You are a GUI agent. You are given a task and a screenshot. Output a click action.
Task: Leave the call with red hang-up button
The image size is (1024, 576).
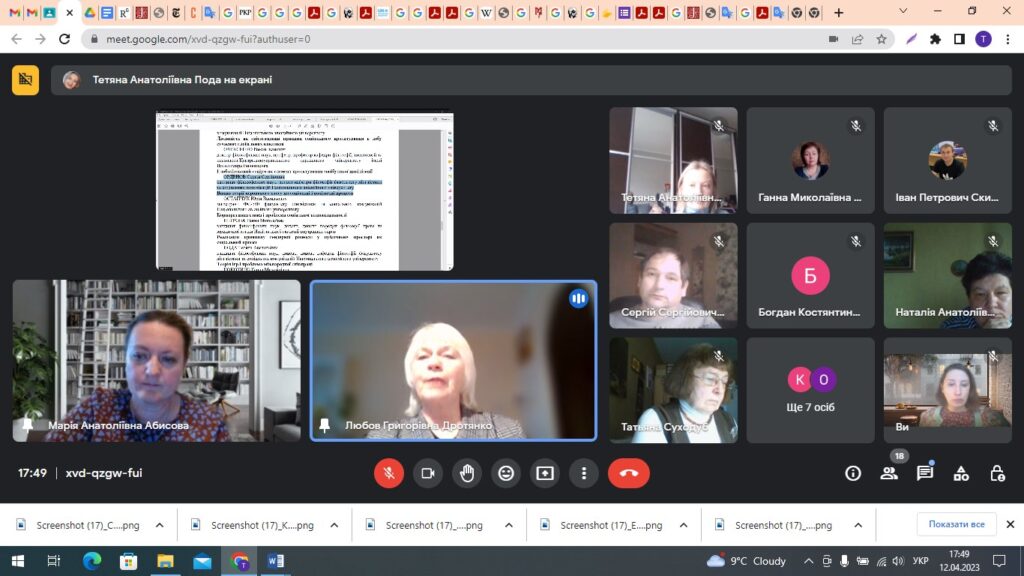pyautogui.click(x=628, y=473)
